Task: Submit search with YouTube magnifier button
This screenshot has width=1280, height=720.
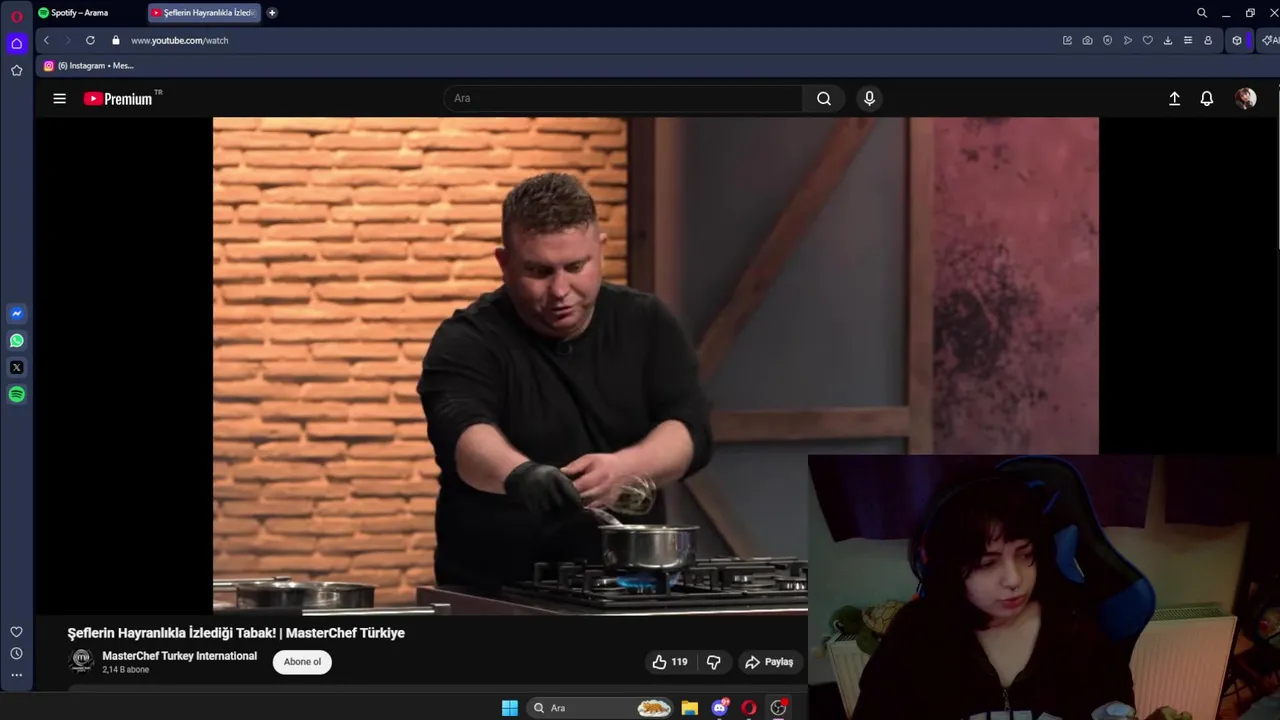Action: (824, 98)
